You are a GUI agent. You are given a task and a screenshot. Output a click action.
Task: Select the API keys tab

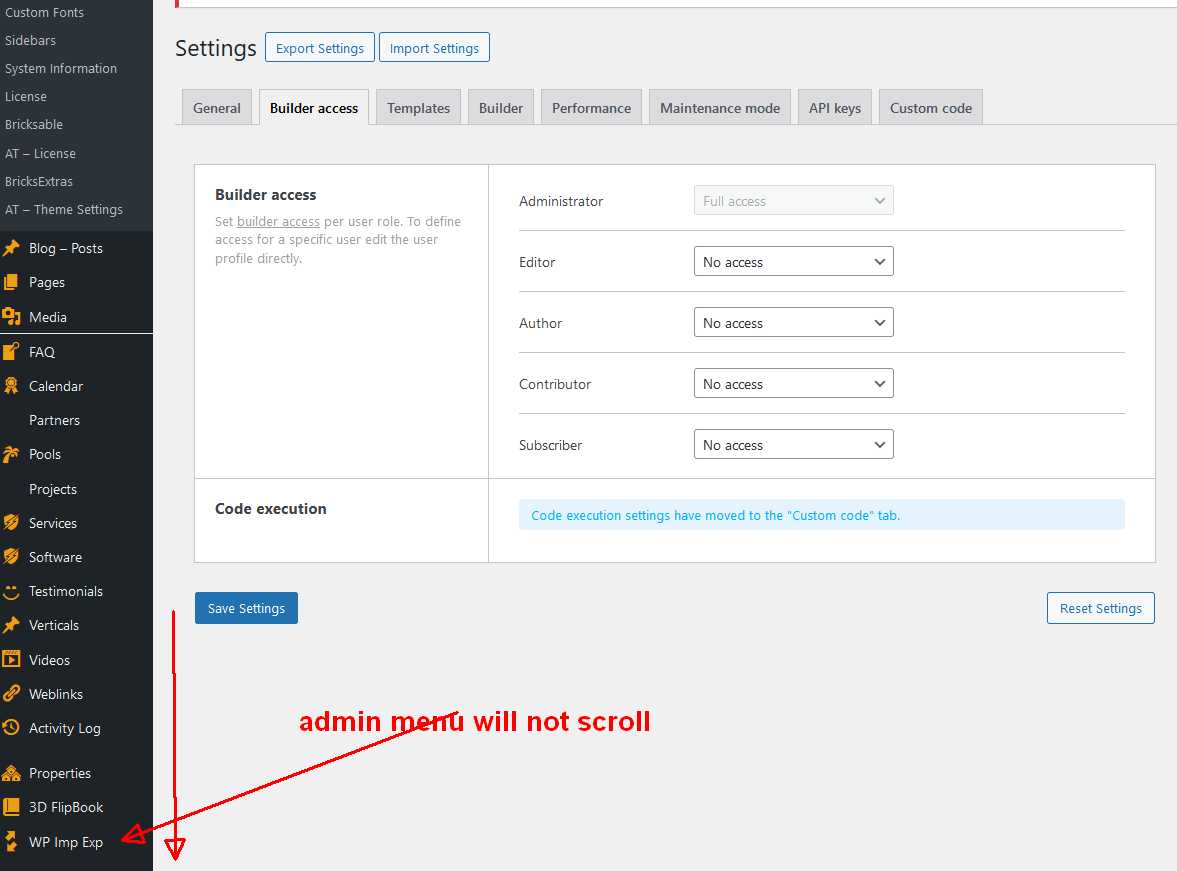pos(834,107)
